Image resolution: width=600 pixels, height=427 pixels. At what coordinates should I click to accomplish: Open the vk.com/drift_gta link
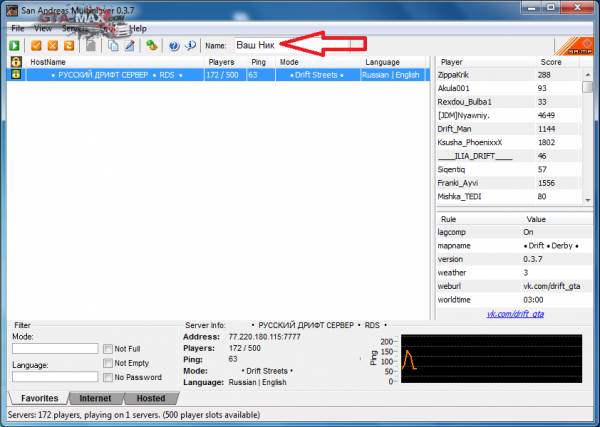tap(515, 314)
